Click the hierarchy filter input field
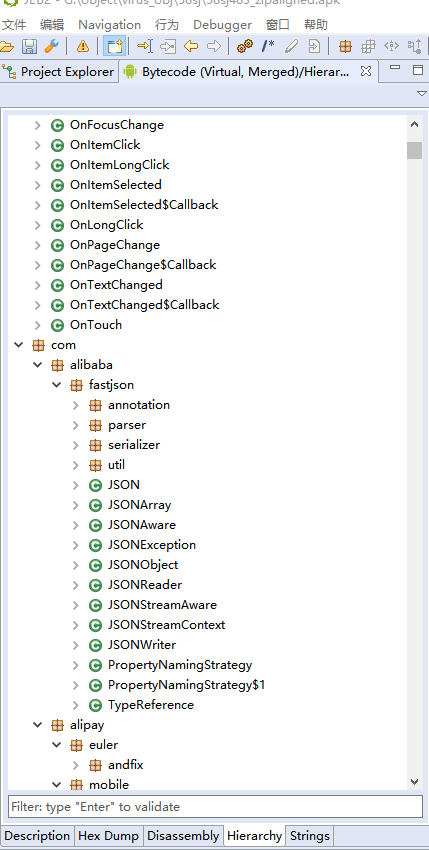Screen dimensions: 429x850 215,807
